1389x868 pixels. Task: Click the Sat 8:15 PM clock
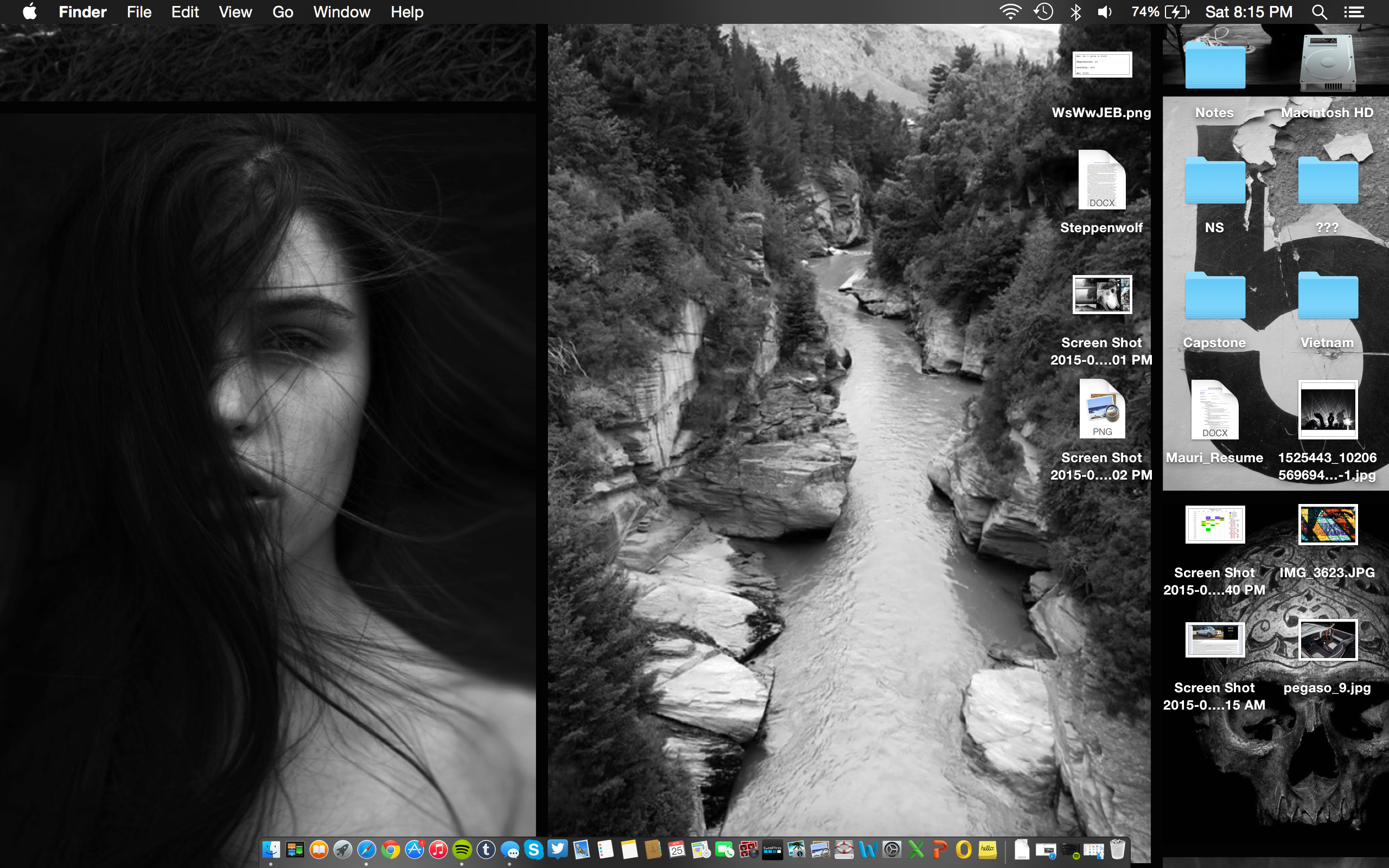[x=1248, y=11]
